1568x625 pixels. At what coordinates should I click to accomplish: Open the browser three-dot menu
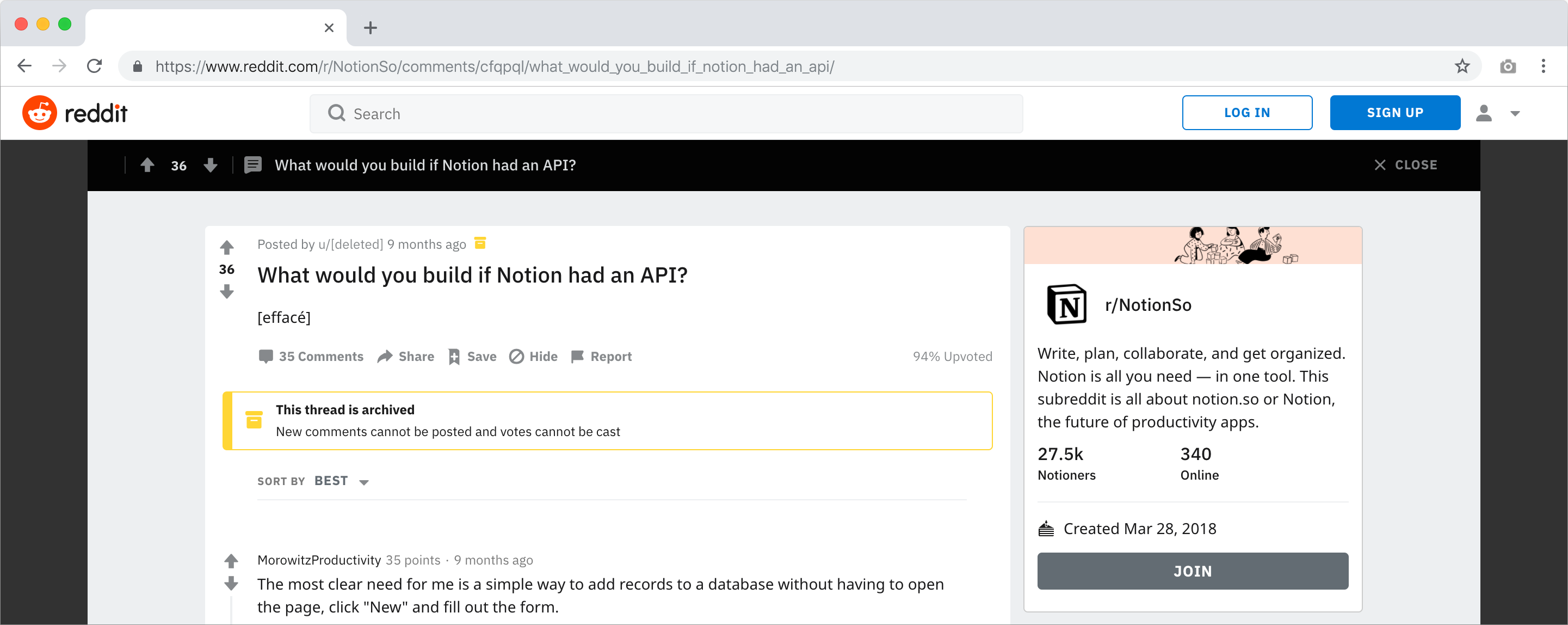(x=1543, y=66)
